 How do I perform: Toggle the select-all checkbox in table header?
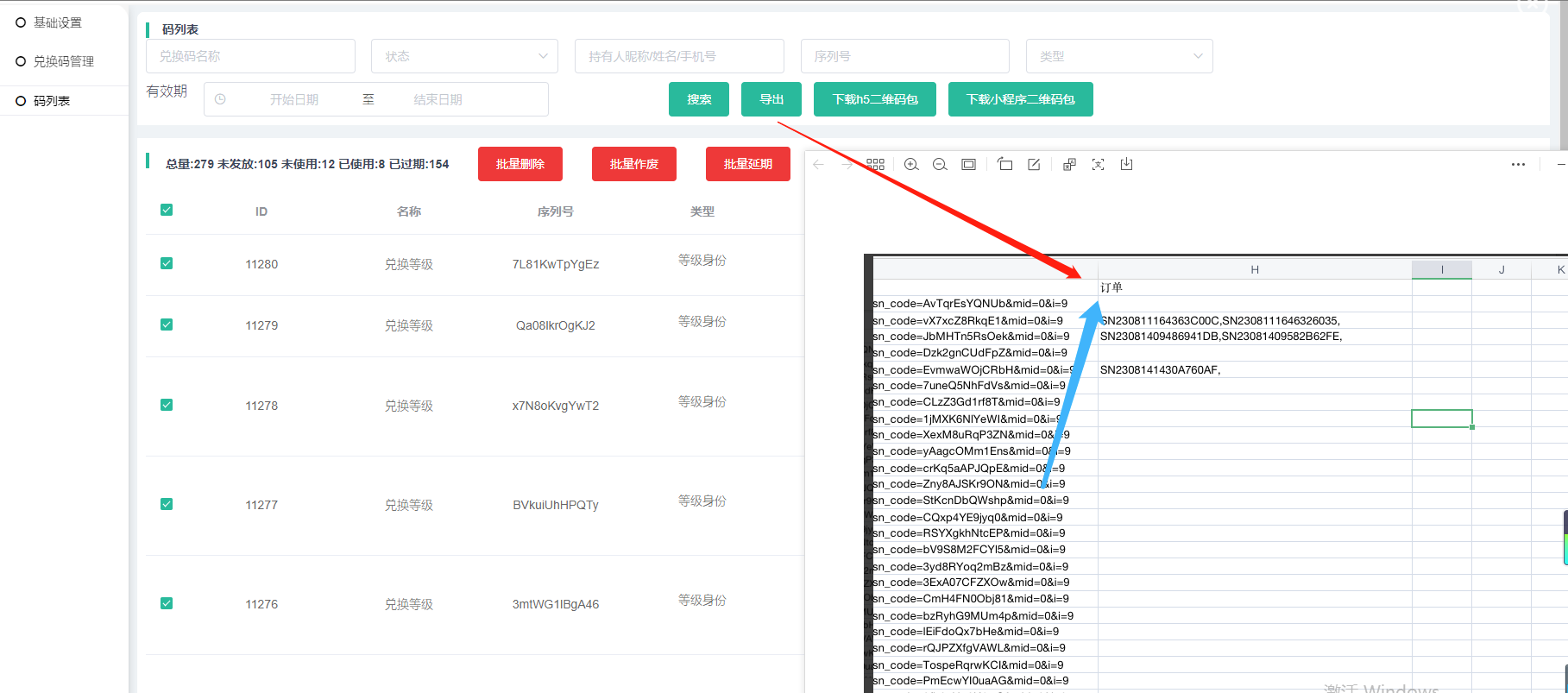pyautogui.click(x=167, y=210)
